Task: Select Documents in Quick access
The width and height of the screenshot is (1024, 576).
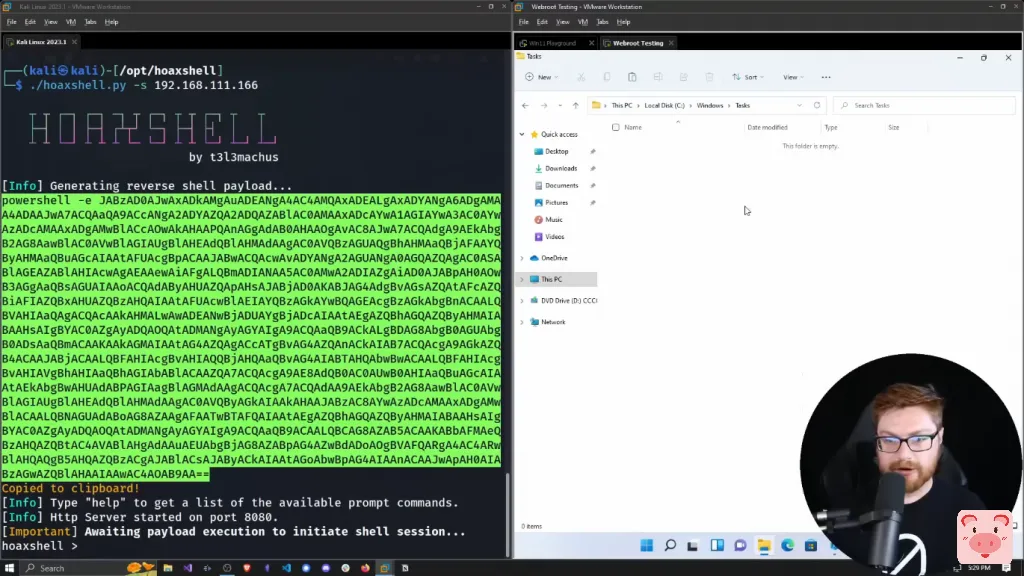Action: [x=561, y=185]
